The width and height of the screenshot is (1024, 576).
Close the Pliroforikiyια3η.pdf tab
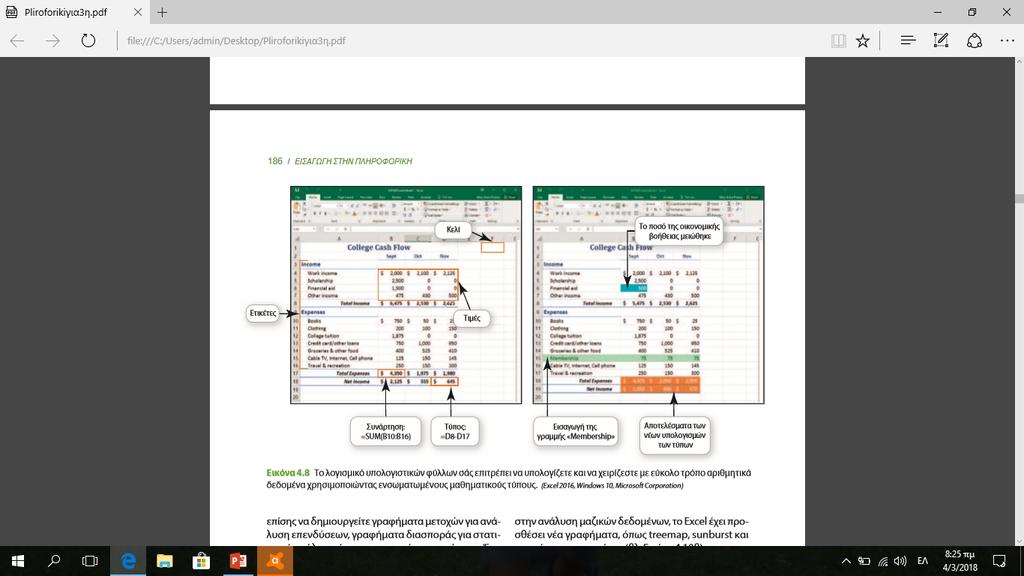point(138,12)
